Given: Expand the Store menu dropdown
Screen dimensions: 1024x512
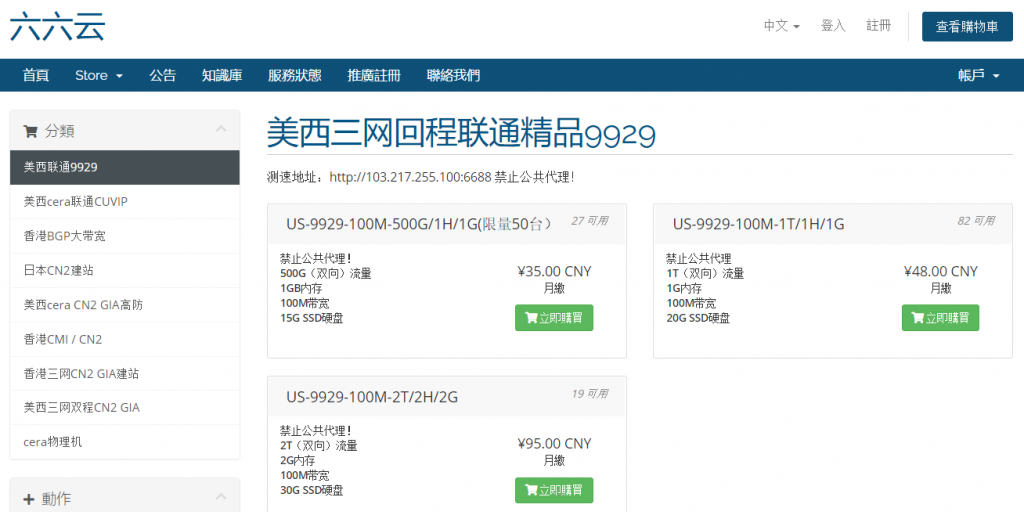Looking at the screenshot, I should (99, 75).
